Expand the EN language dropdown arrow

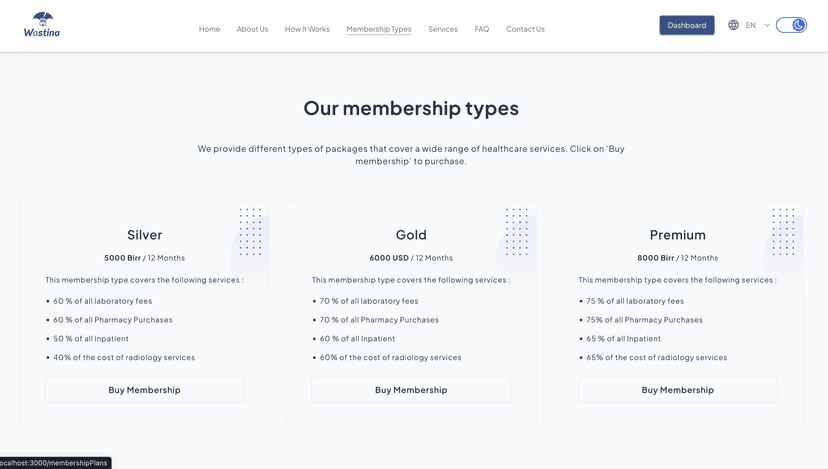pos(767,25)
